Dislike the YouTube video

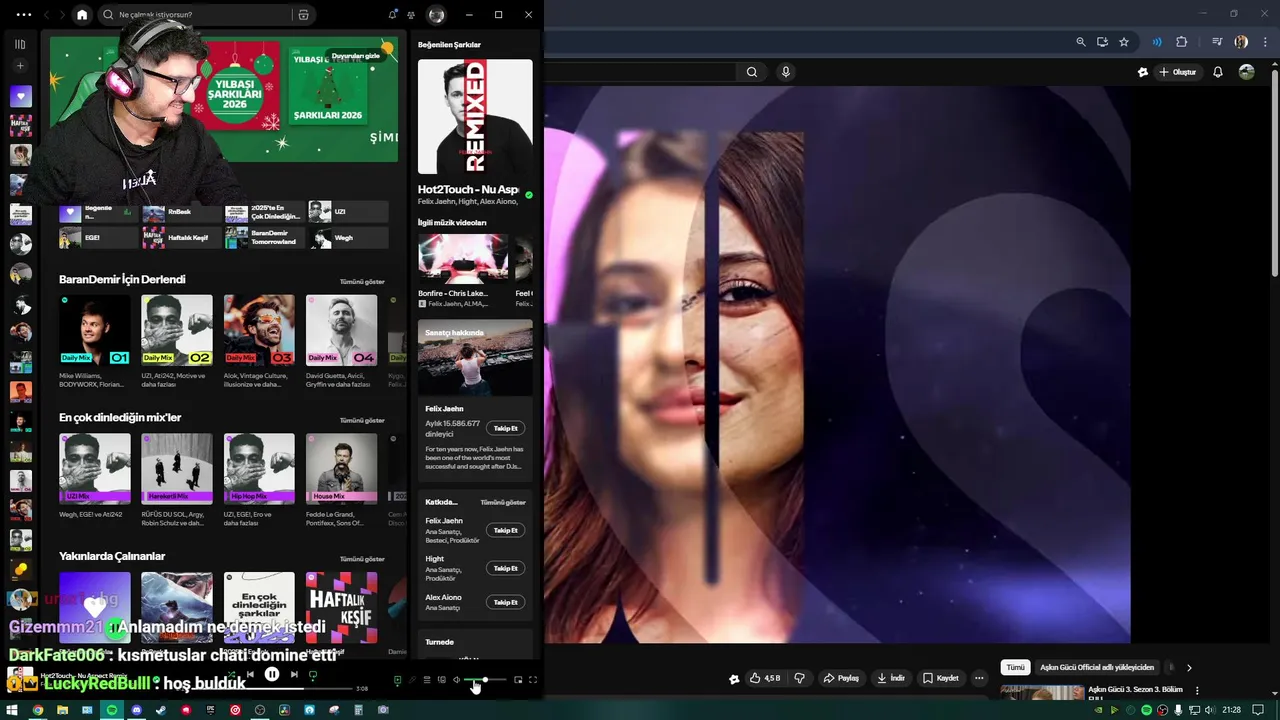pyautogui.click(x=799, y=678)
